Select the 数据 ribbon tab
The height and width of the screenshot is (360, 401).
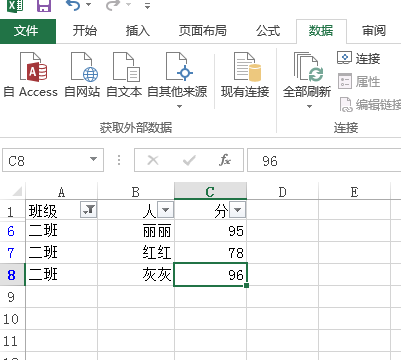coord(321,31)
